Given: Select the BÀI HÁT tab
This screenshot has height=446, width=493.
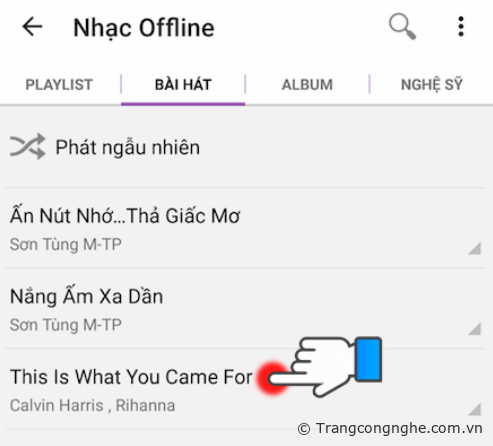Looking at the screenshot, I should click(183, 85).
